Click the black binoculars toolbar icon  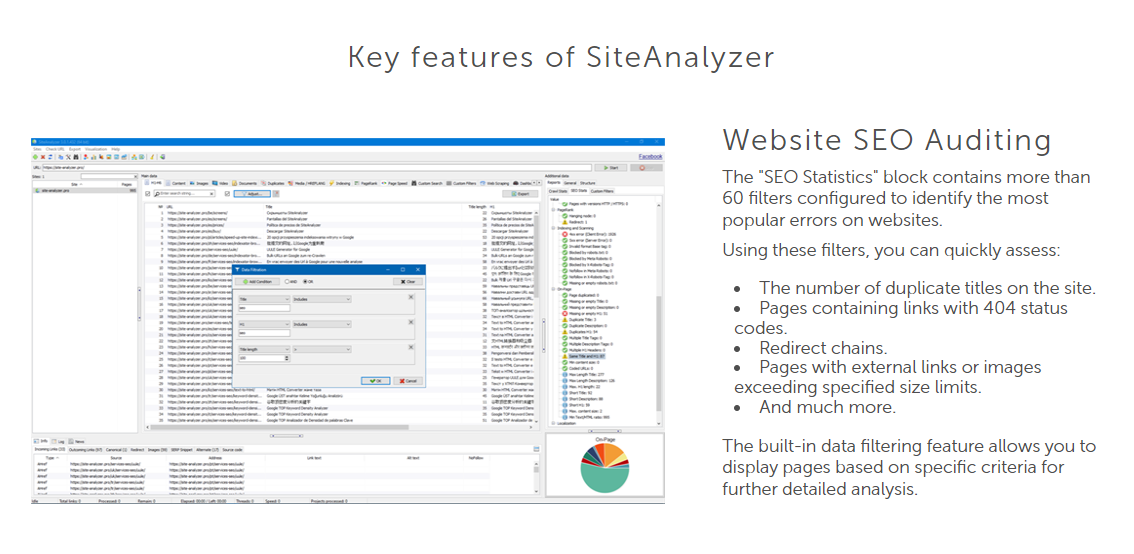pyautogui.click(x=76, y=157)
